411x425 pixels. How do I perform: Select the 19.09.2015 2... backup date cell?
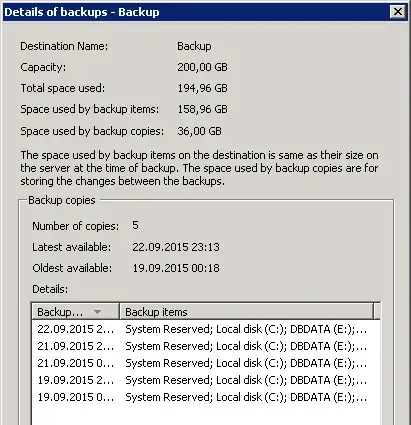(75, 380)
